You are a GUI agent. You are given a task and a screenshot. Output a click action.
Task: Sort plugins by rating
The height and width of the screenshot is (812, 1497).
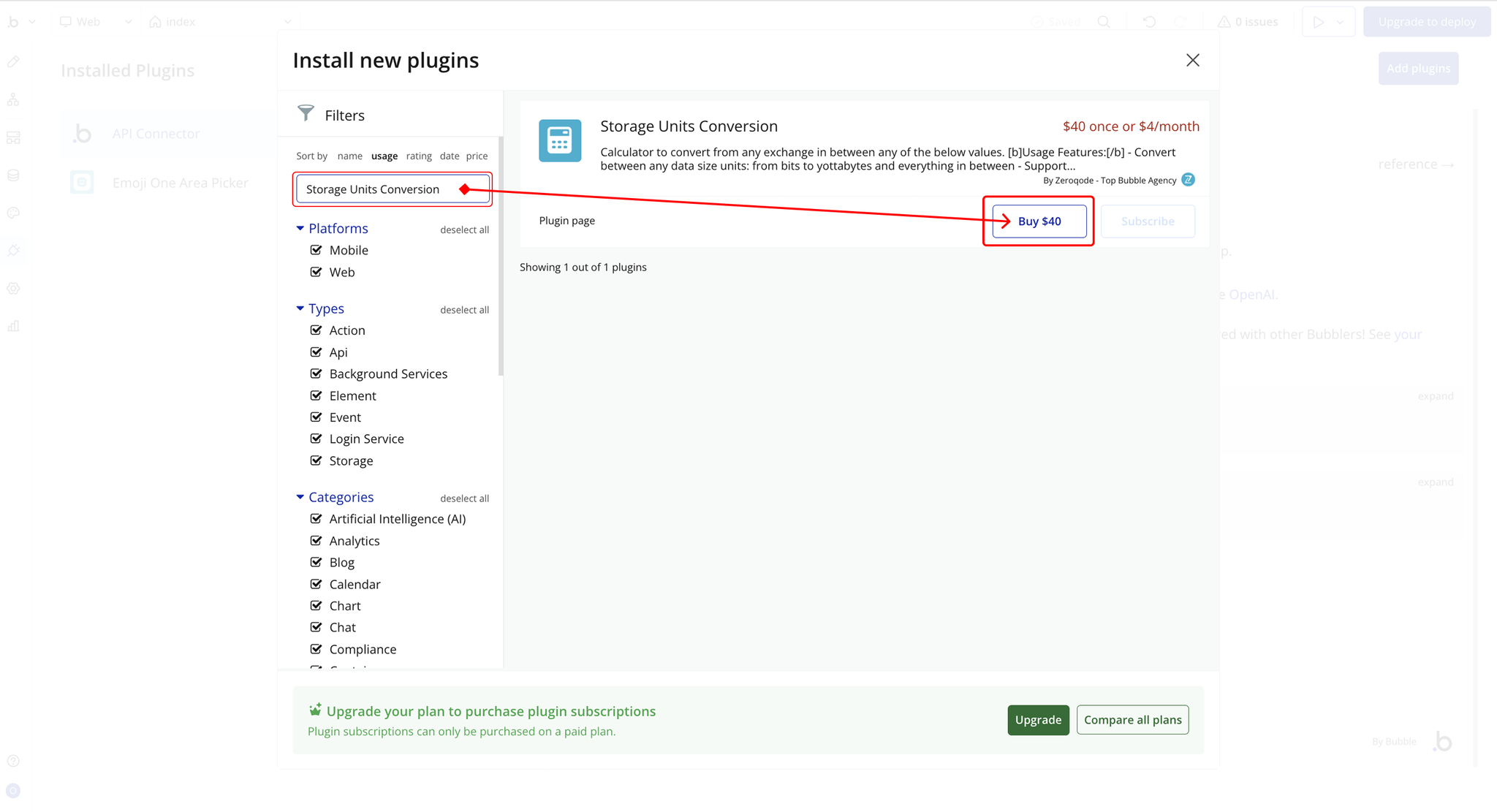pyautogui.click(x=419, y=156)
